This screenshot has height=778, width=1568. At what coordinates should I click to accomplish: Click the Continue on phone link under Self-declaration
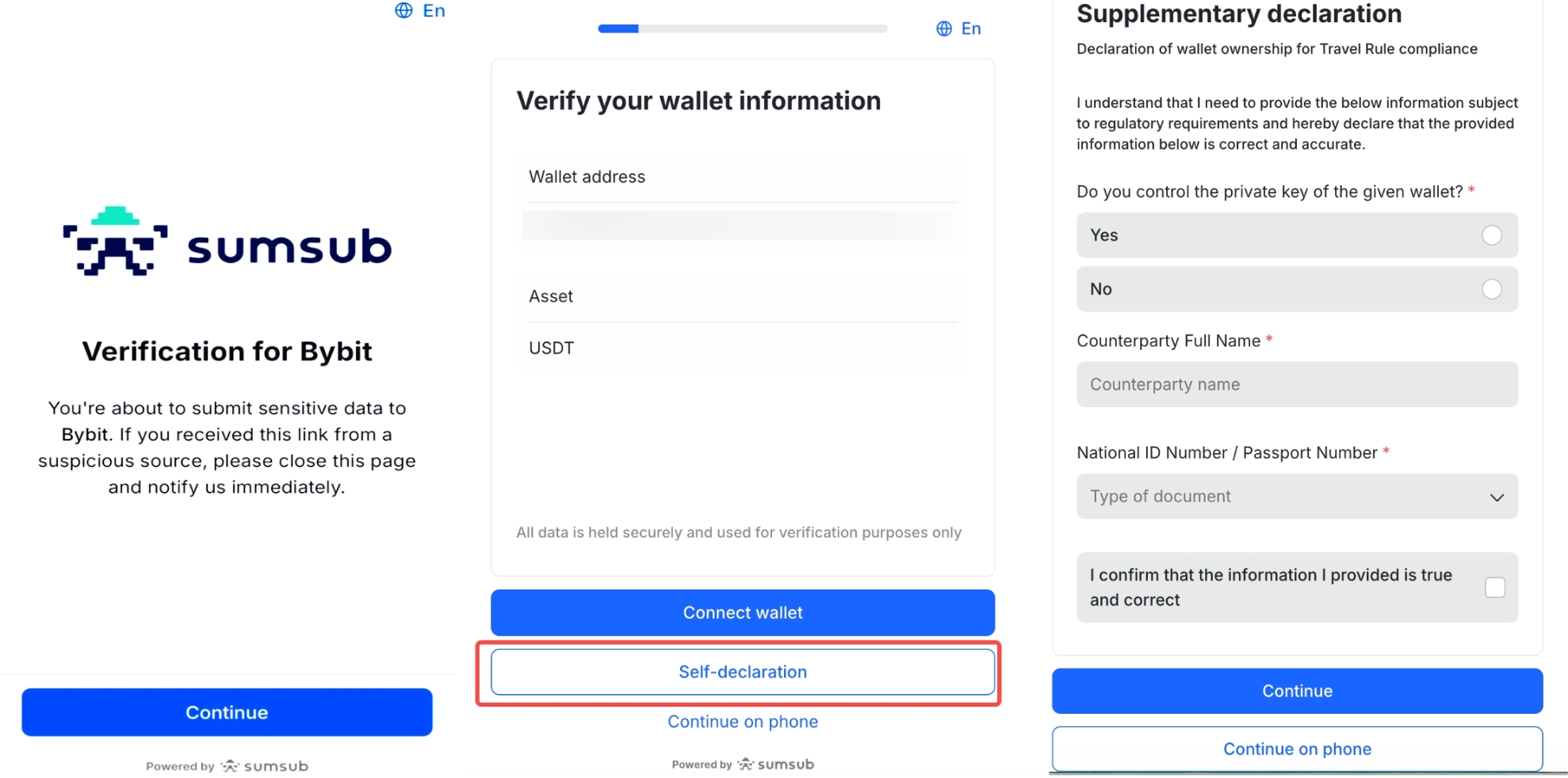coord(743,722)
